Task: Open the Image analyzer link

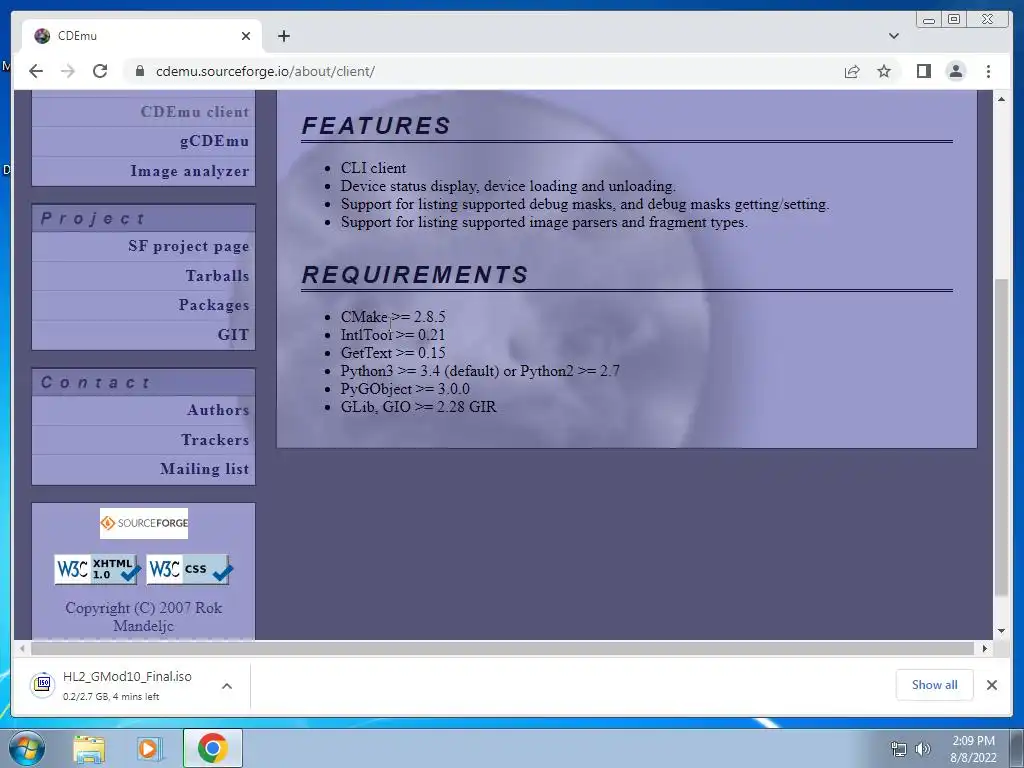Action: coord(189,171)
